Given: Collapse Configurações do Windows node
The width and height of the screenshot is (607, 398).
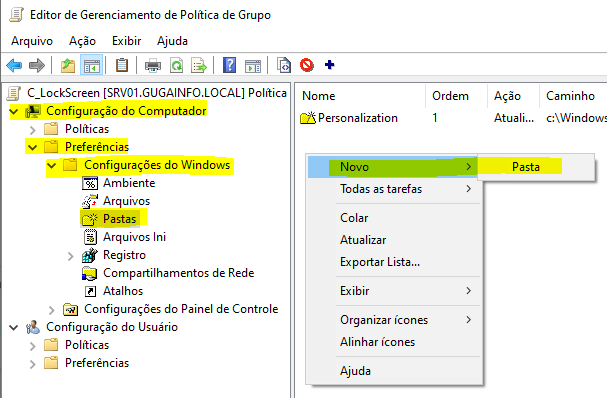Looking at the screenshot, I should 51,165.
